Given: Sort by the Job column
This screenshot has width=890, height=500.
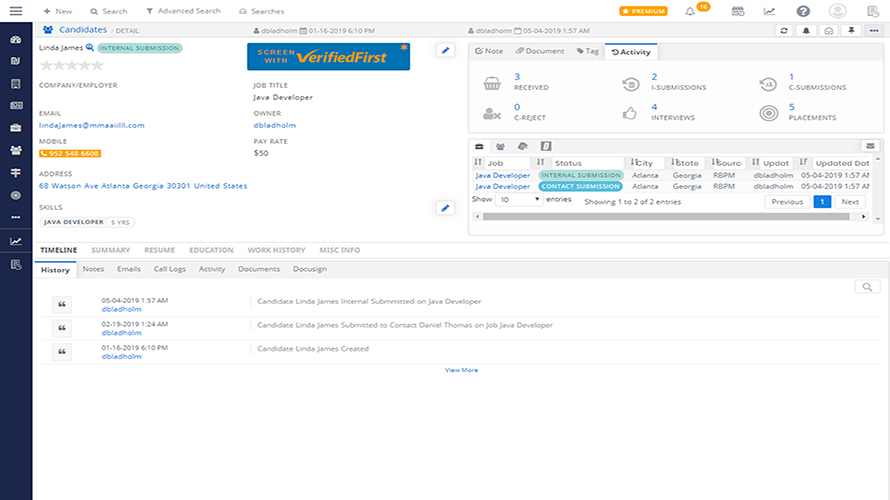Looking at the screenshot, I should (502, 163).
